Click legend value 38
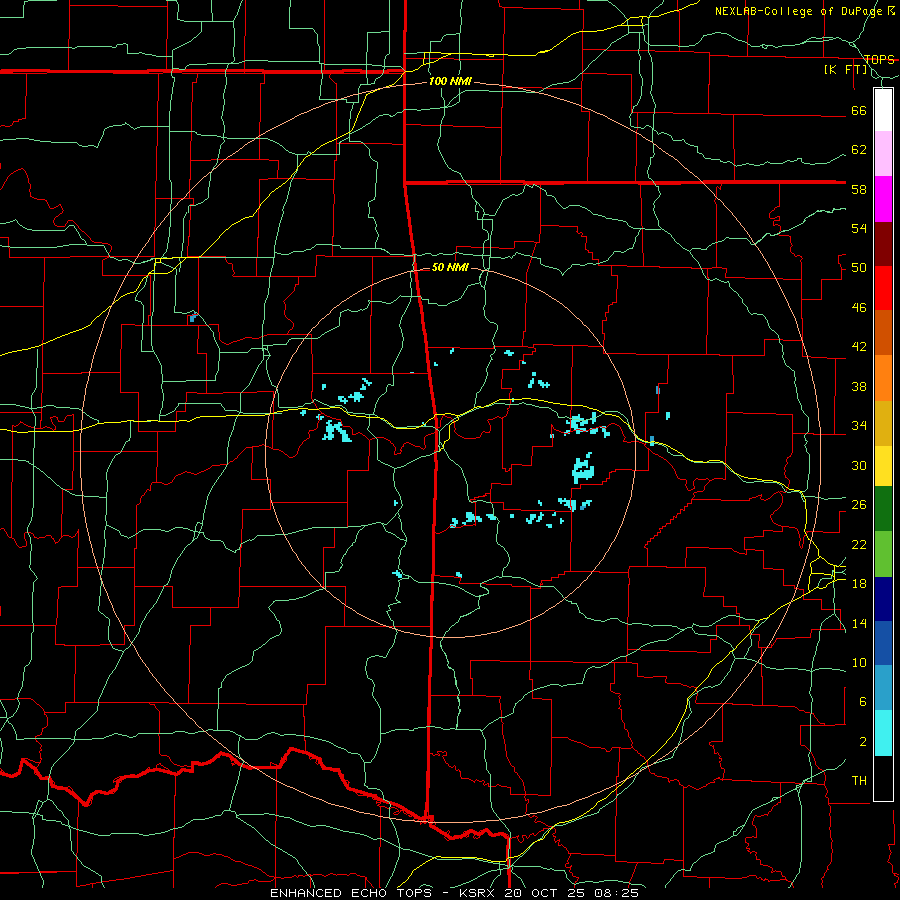 tap(859, 387)
